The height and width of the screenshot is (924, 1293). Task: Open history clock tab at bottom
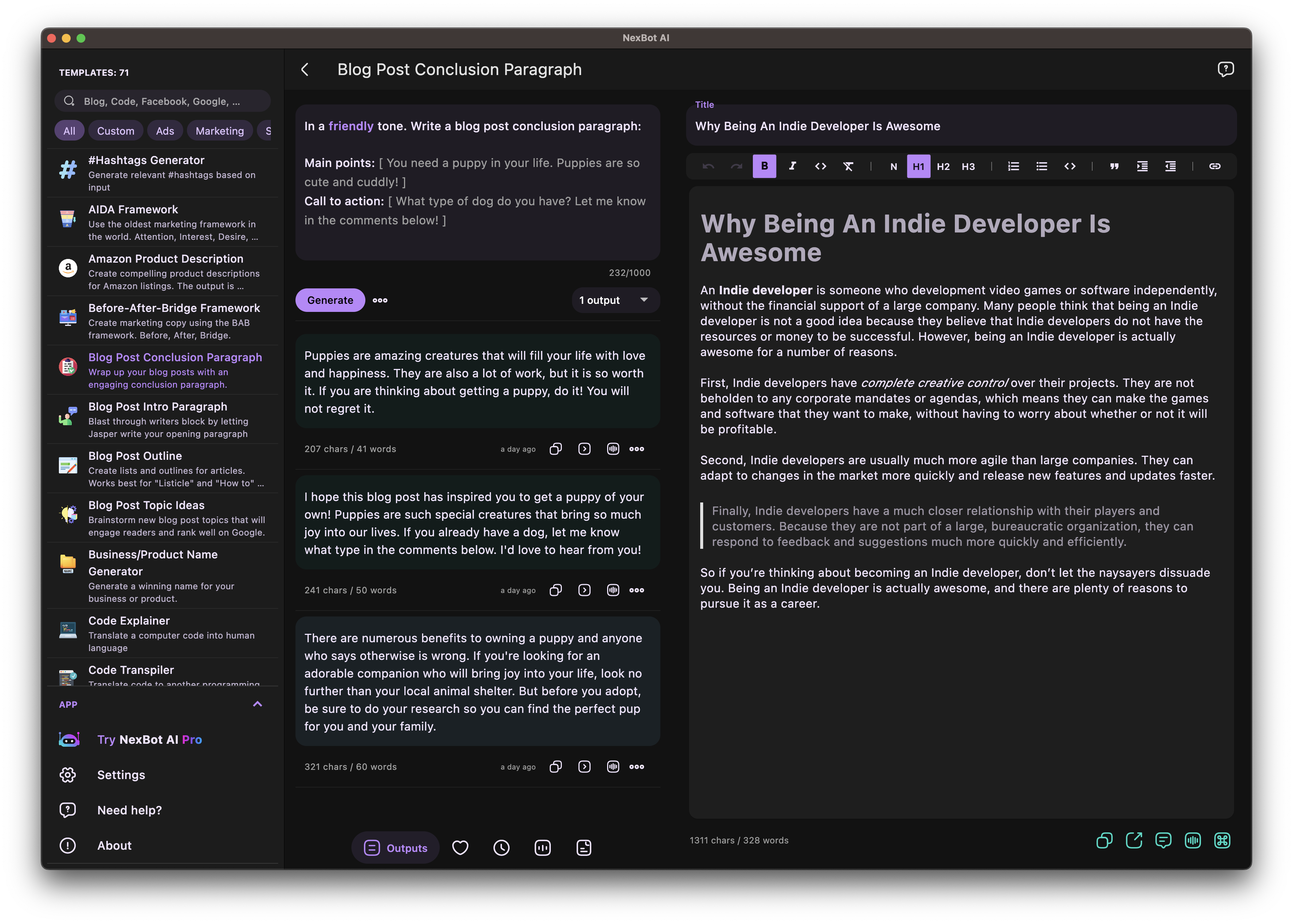(502, 848)
